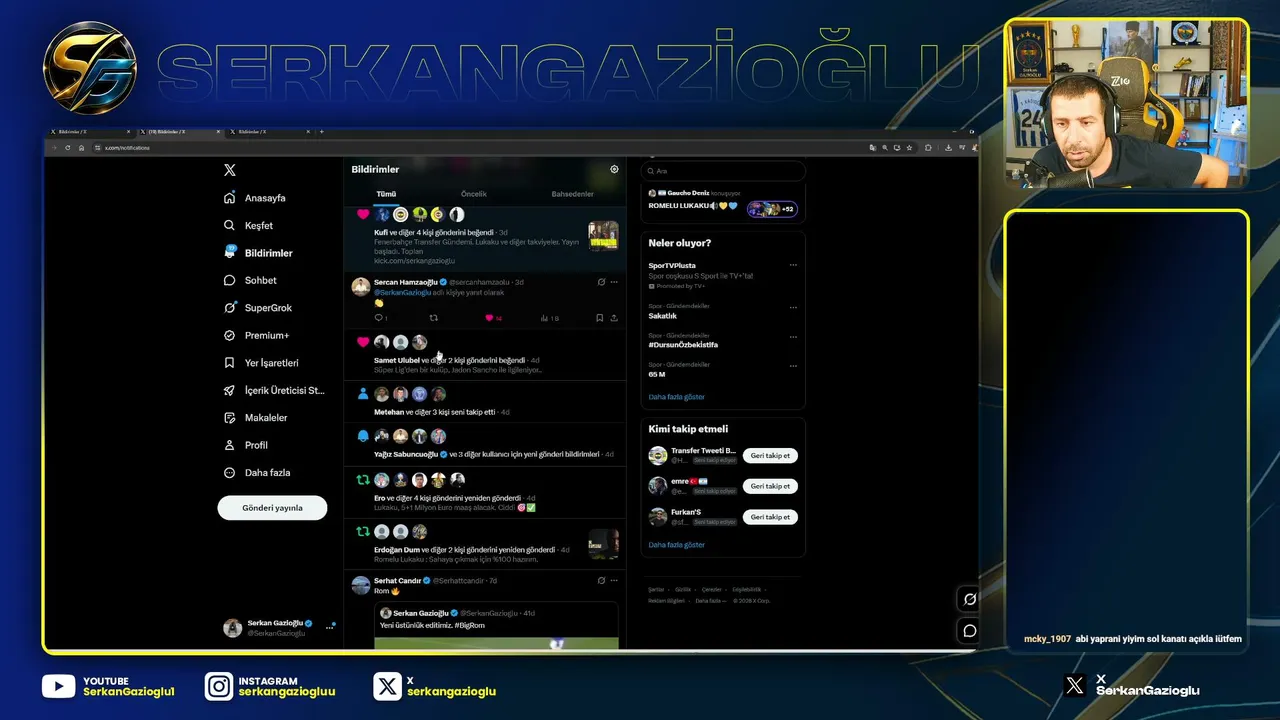1280x720 pixels.
Task: Expand Daha fazla footer link
Action: coord(709,601)
